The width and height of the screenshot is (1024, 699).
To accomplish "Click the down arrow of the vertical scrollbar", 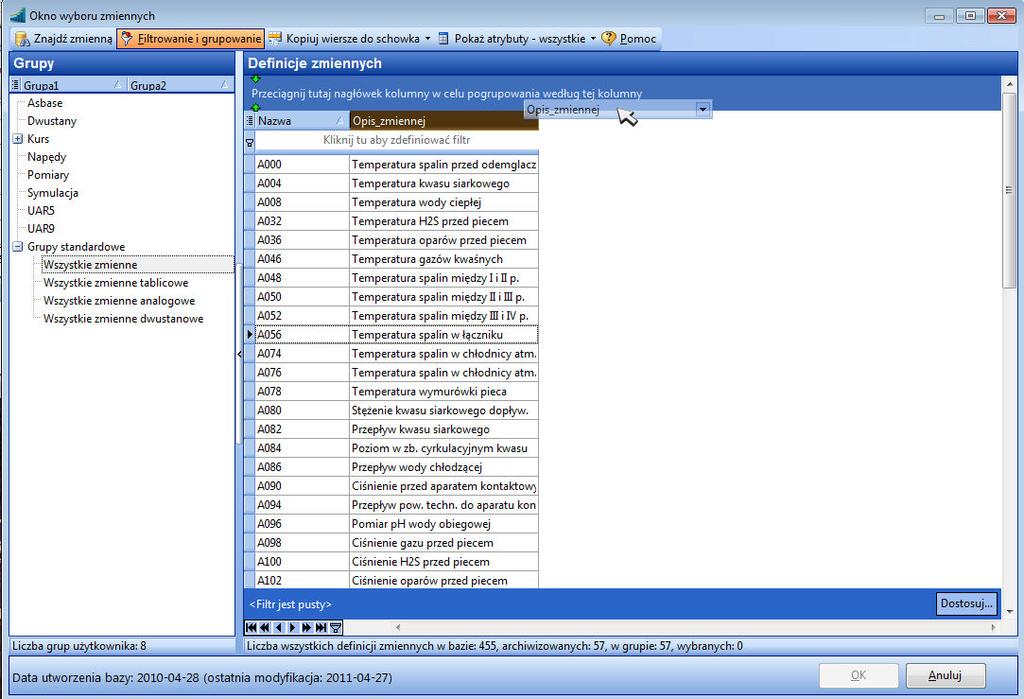I will click(1010, 612).
